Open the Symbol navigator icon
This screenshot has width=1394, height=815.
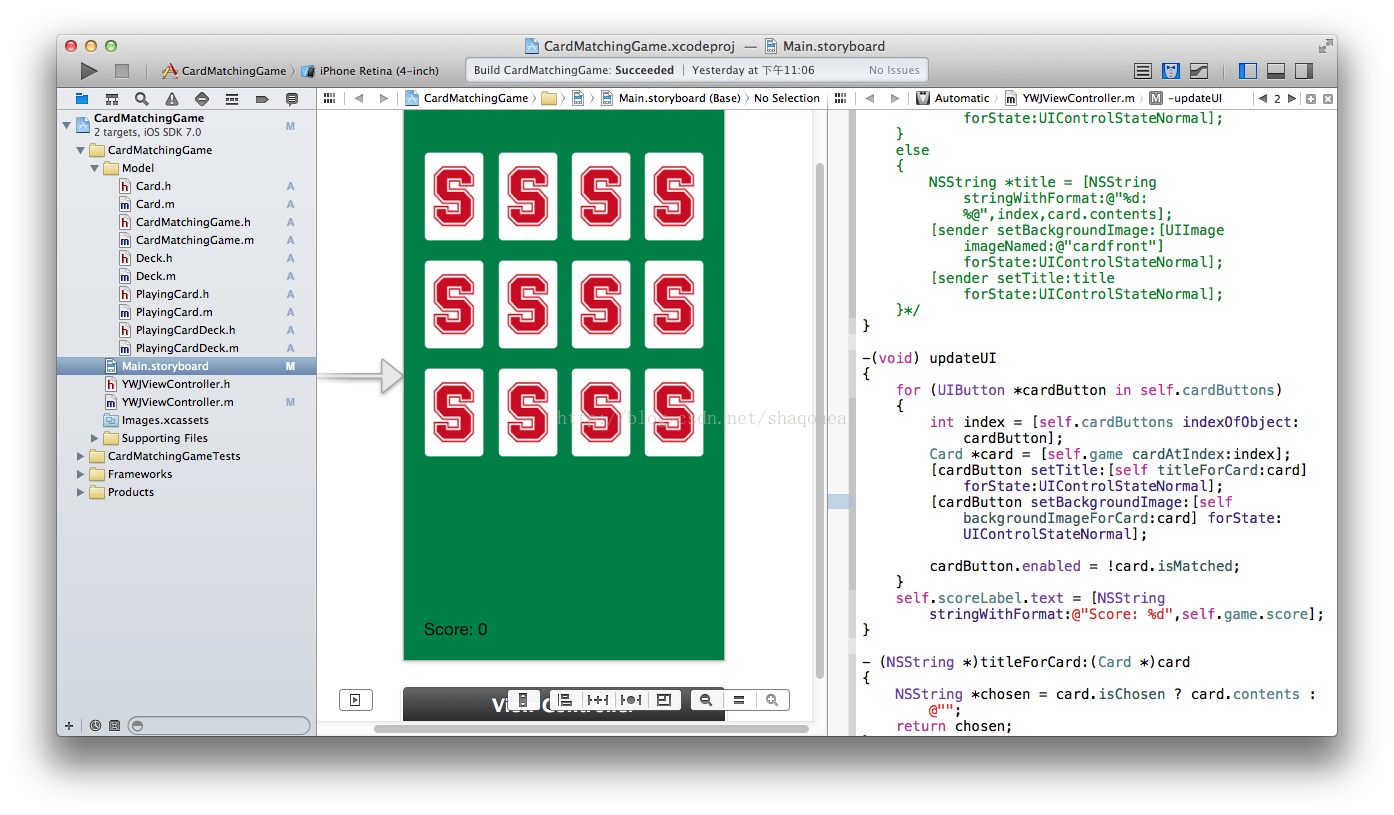coord(112,99)
